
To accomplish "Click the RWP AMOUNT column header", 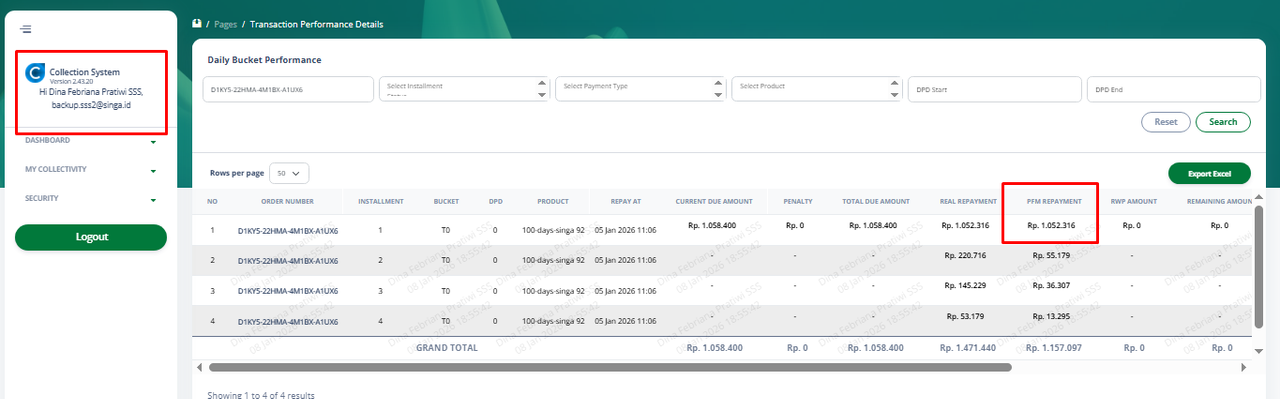I will [1133, 201].
